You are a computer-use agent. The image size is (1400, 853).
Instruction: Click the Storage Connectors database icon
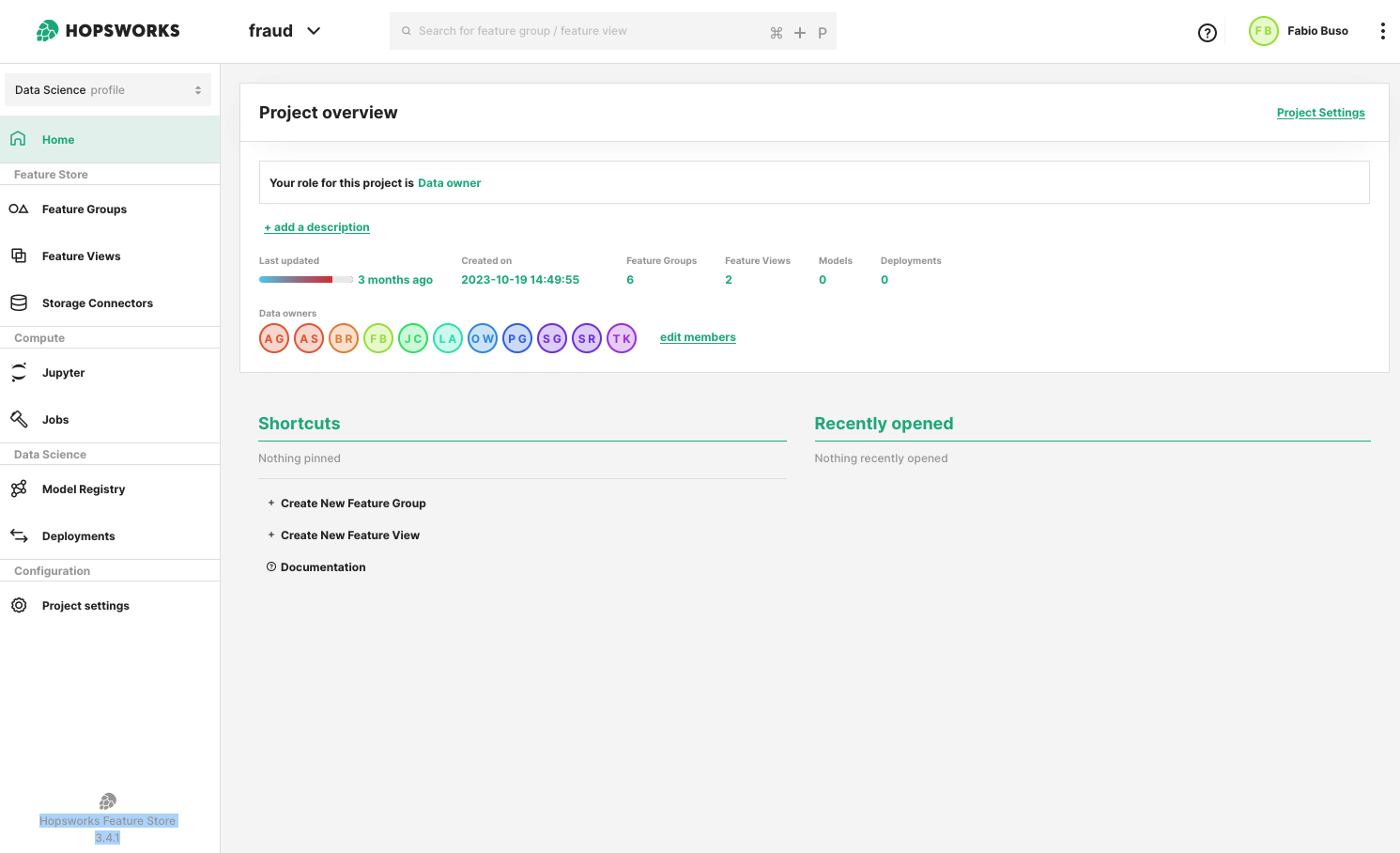coord(19,302)
